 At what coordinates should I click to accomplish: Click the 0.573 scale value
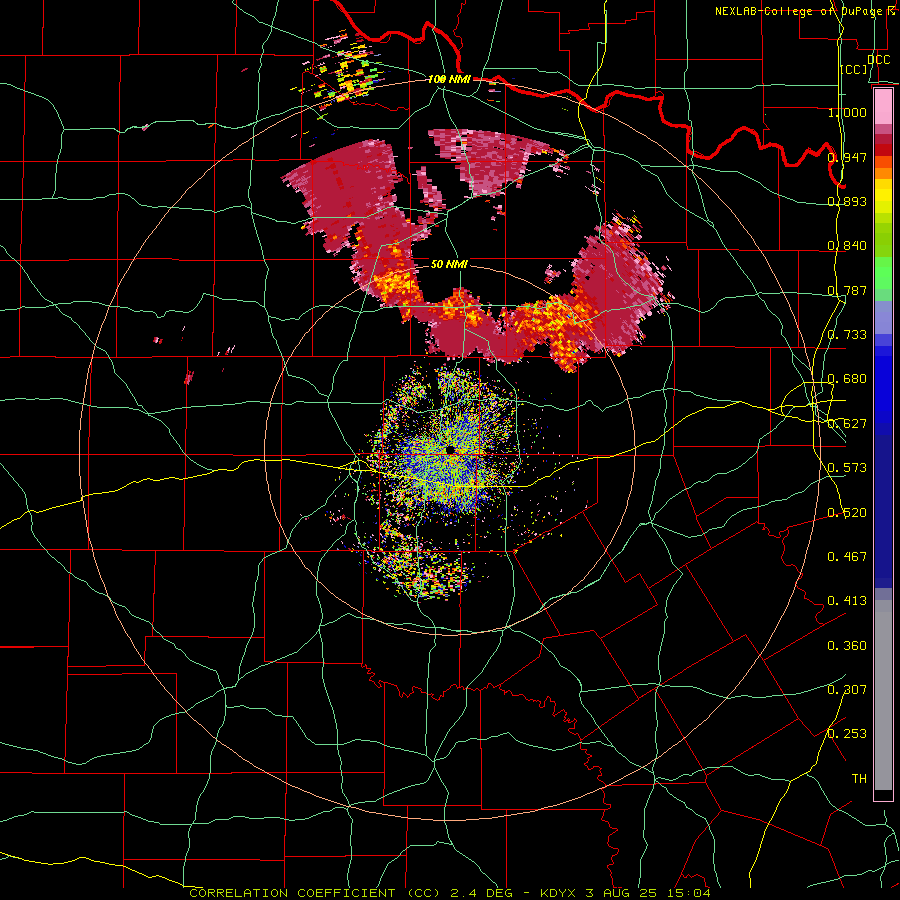click(x=847, y=467)
